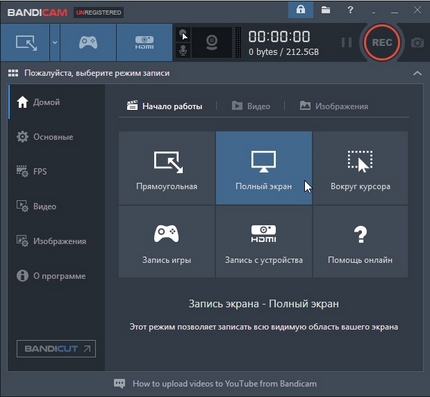This screenshot has width=430, height=397.
Task: Choose the Запись с устройства tile
Action: 264,241
